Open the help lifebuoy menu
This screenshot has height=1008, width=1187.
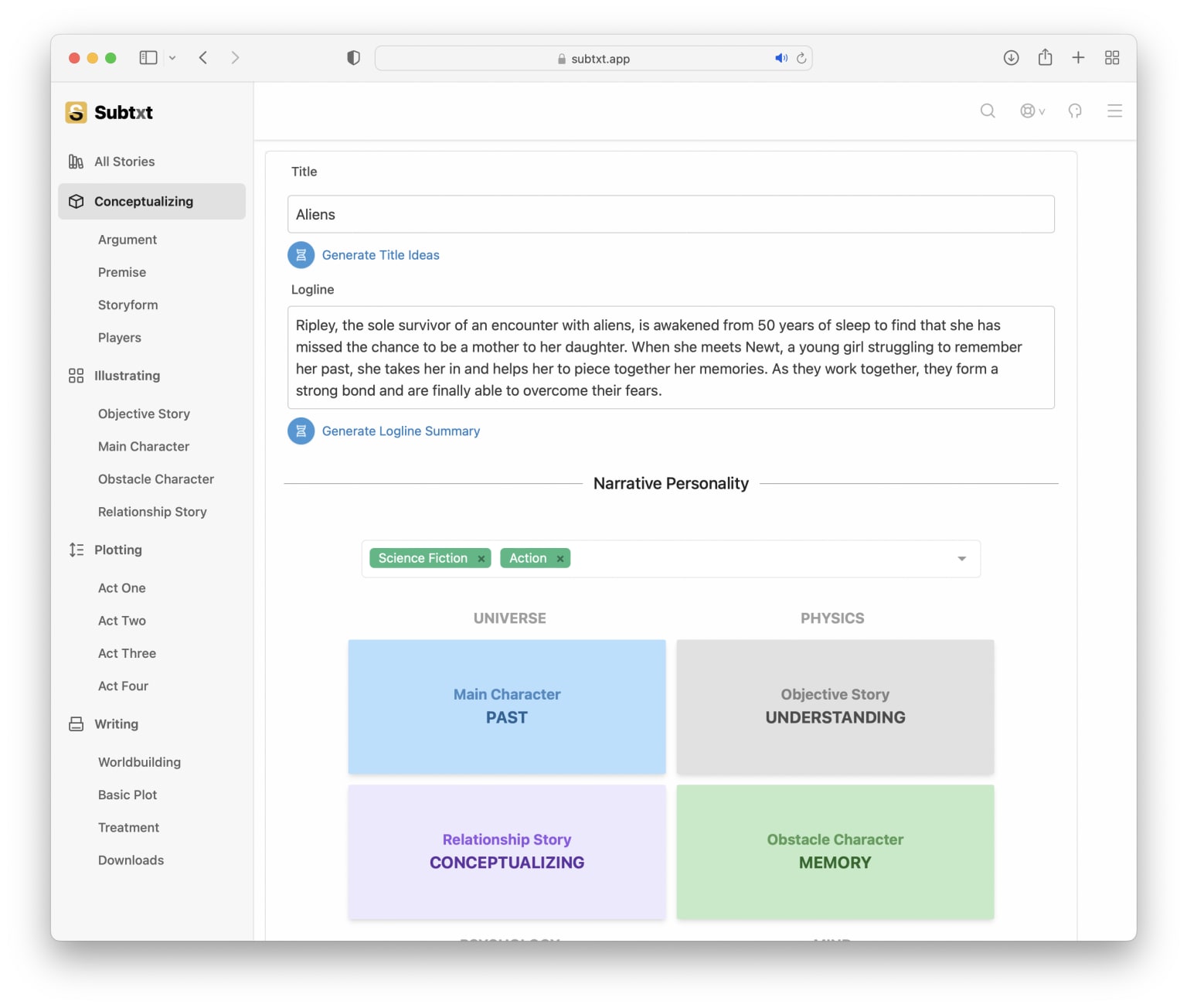click(1032, 111)
